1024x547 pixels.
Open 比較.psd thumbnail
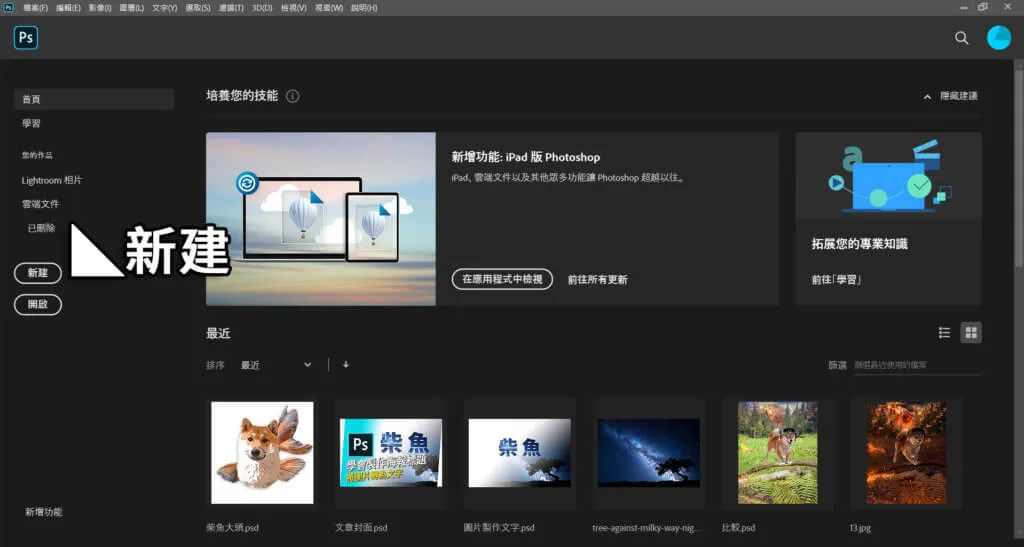(x=777, y=452)
